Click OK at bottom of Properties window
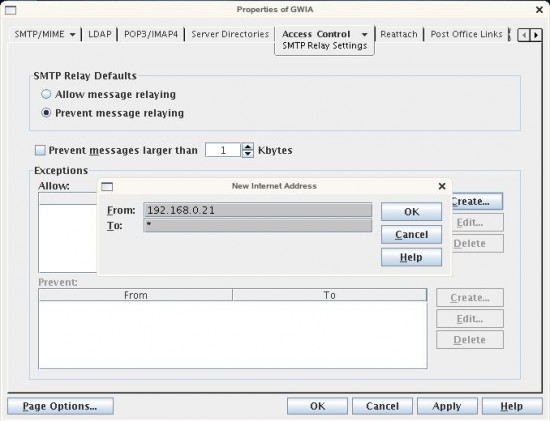 pyautogui.click(x=317, y=406)
